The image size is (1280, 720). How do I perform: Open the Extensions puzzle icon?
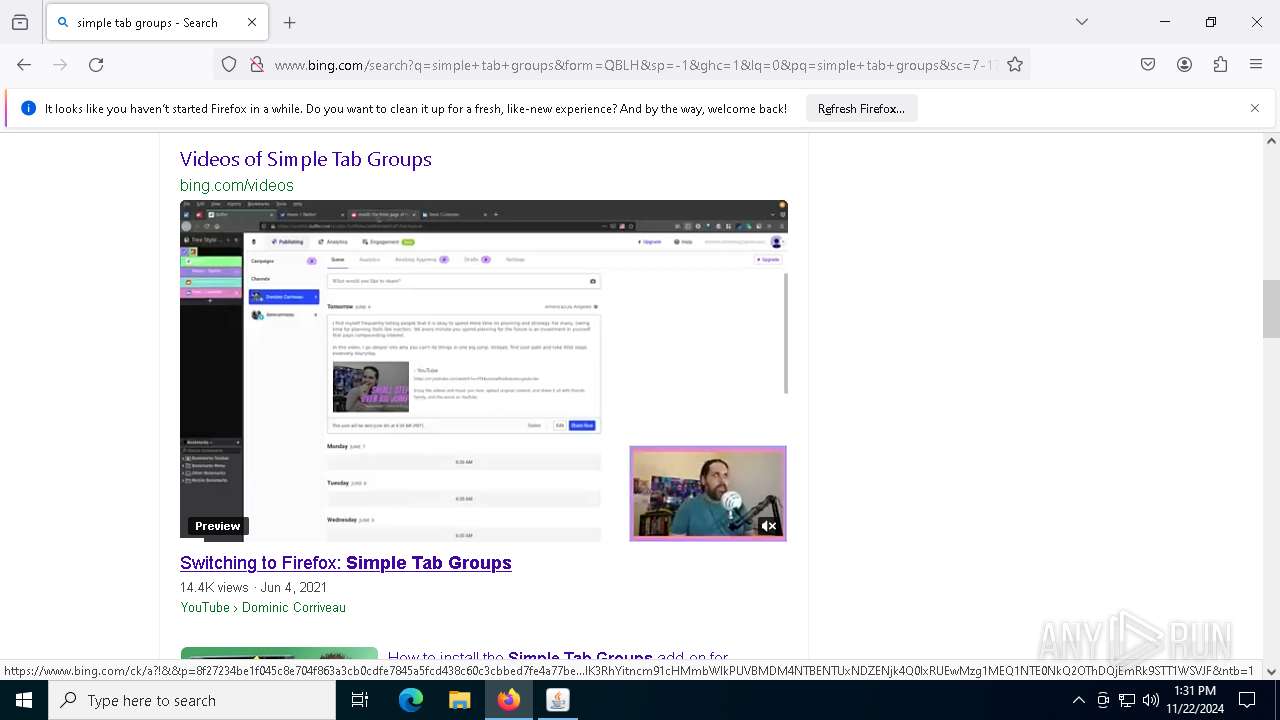pos(1220,65)
